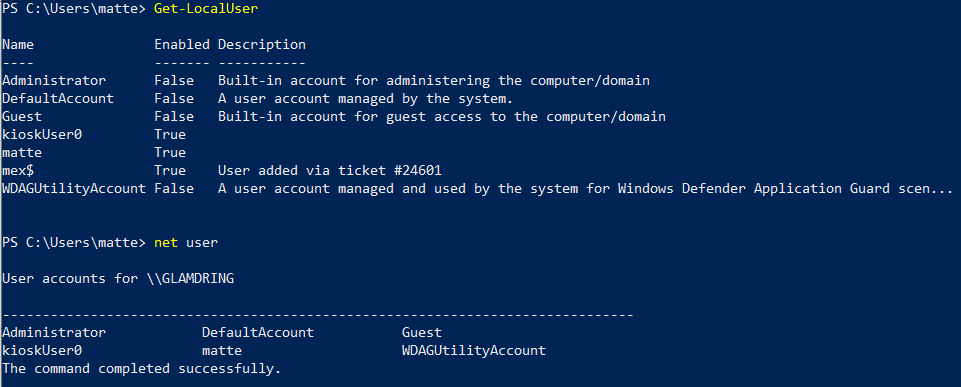The width and height of the screenshot is (961, 387).
Task: Click the True value beside mex$
Action: point(170,170)
